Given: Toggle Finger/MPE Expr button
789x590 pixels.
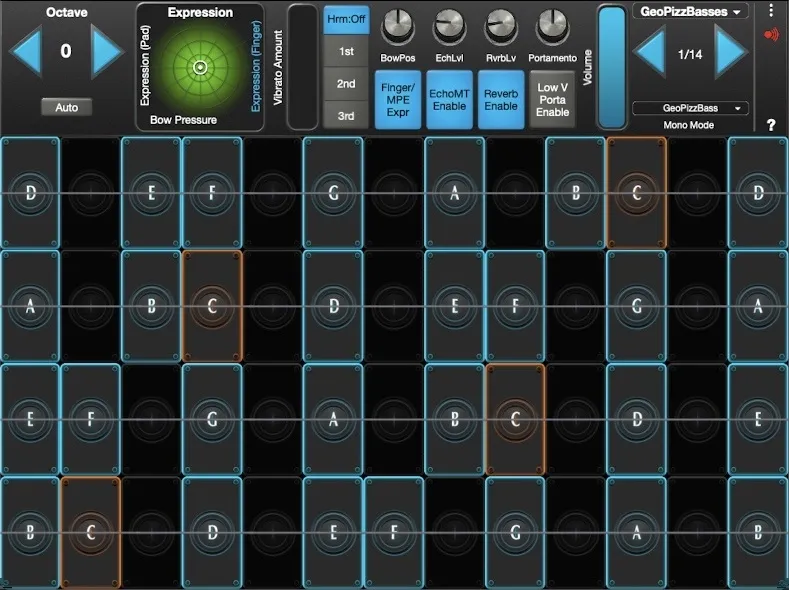Looking at the screenshot, I should point(398,100).
